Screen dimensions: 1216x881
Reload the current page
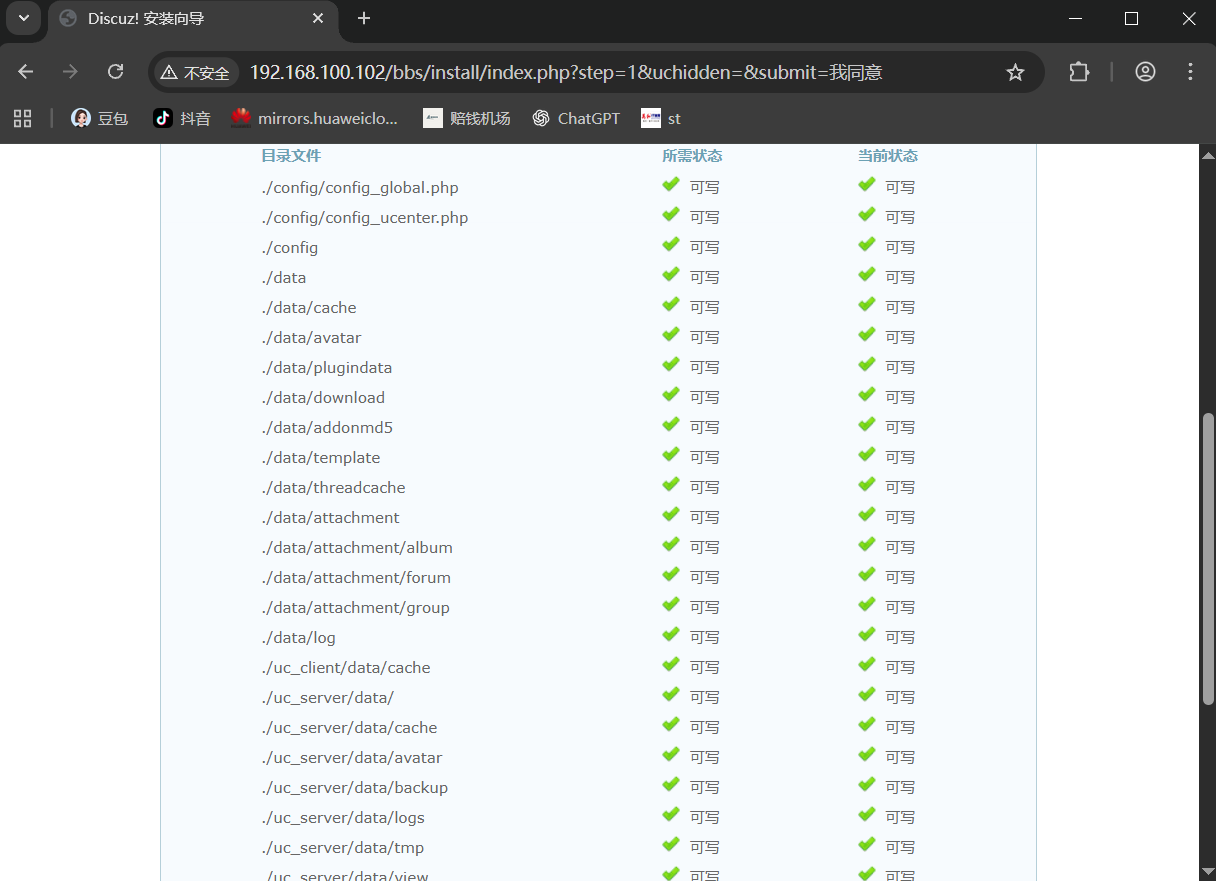pyautogui.click(x=115, y=72)
